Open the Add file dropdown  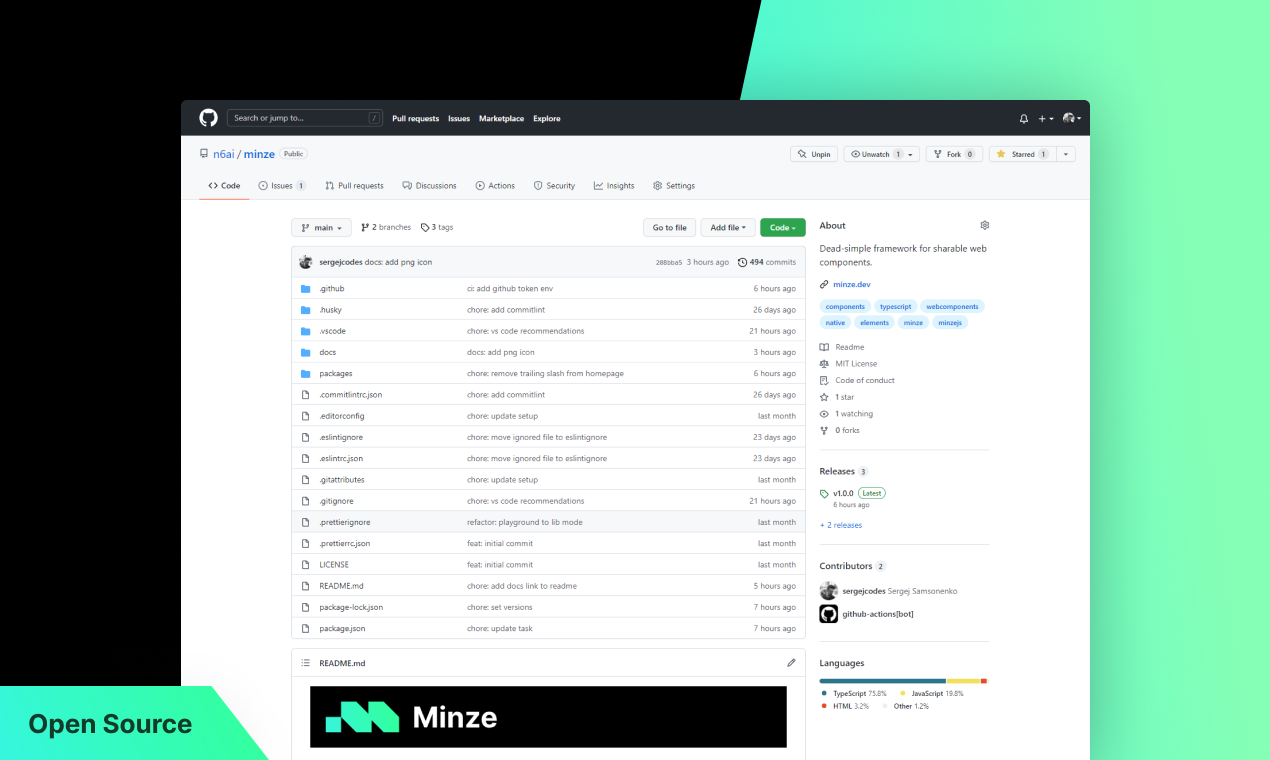click(728, 228)
